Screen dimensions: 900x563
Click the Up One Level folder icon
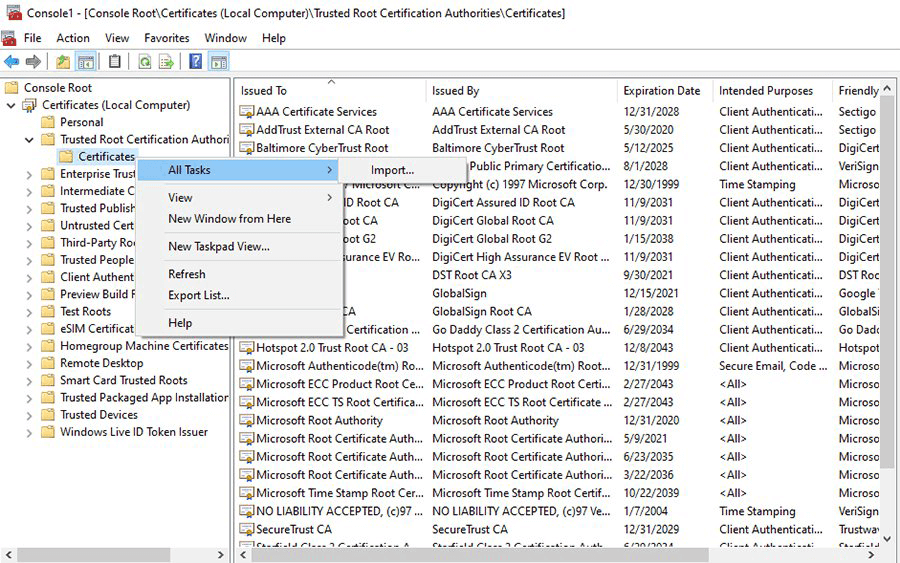63,62
